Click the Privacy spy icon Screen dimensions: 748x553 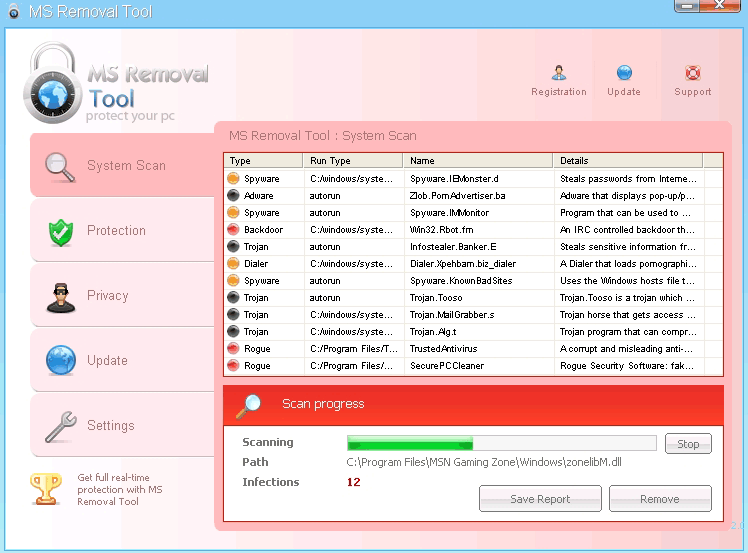[x=61, y=296]
